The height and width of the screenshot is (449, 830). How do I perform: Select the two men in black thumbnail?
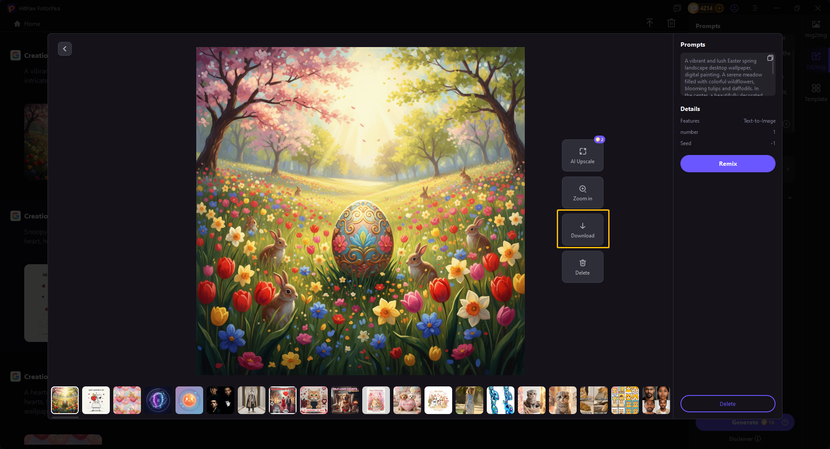220,400
